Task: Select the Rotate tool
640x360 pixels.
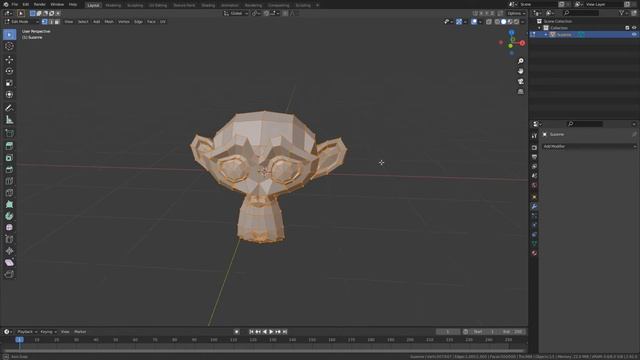Action: point(9,71)
